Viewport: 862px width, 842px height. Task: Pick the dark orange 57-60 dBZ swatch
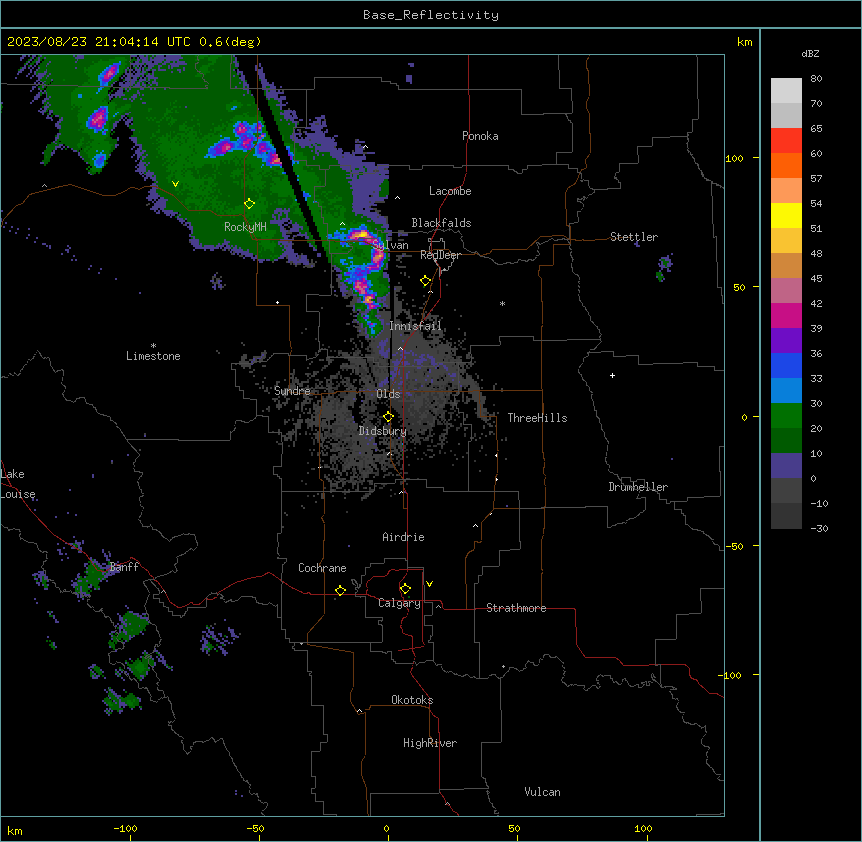point(786,165)
